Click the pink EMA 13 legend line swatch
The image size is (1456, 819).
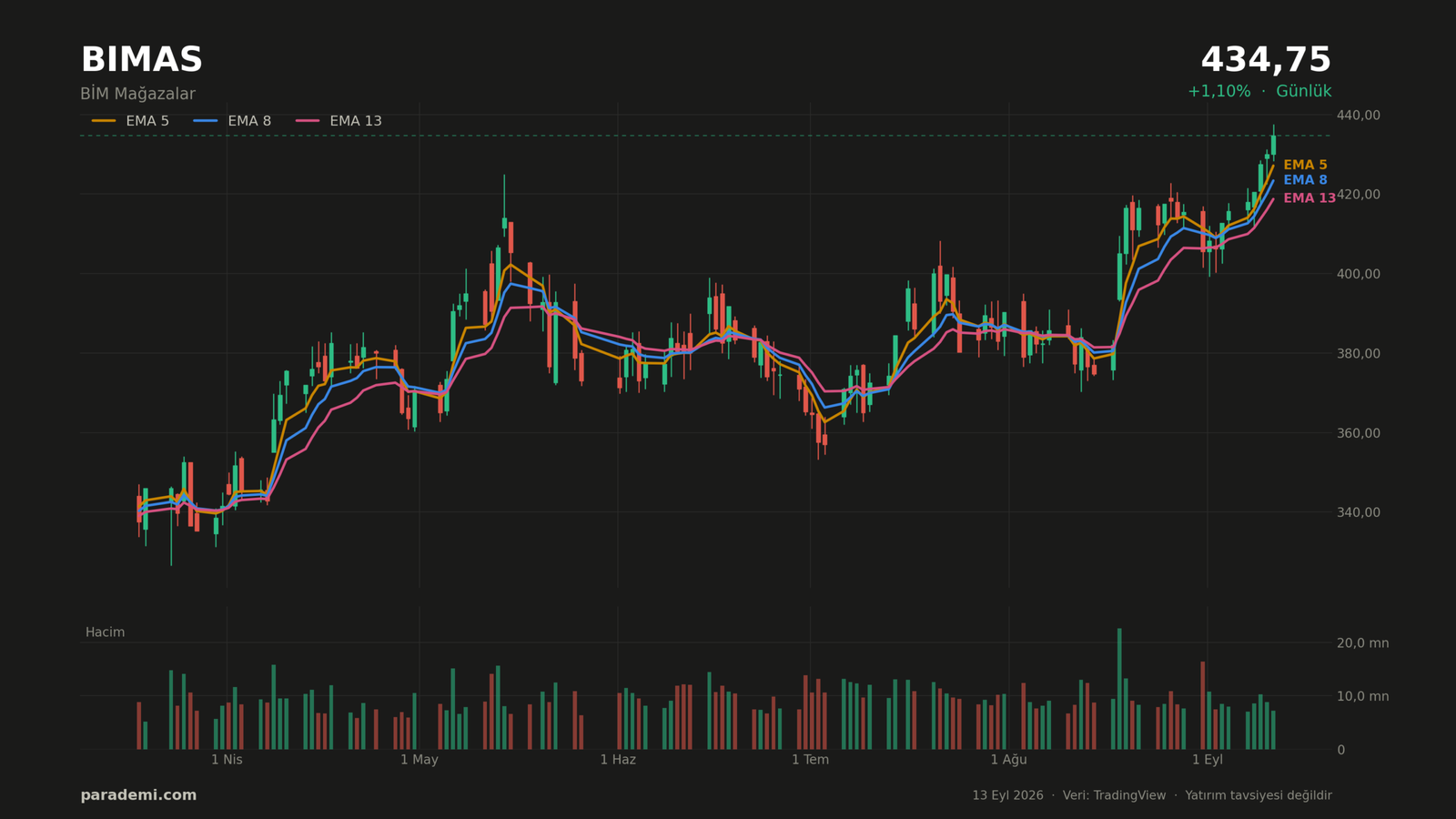coord(308,121)
